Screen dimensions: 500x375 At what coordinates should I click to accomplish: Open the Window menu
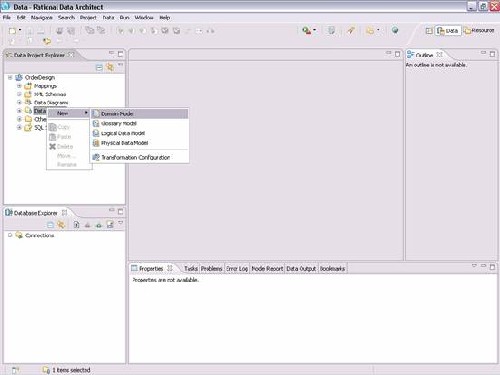click(x=144, y=17)
